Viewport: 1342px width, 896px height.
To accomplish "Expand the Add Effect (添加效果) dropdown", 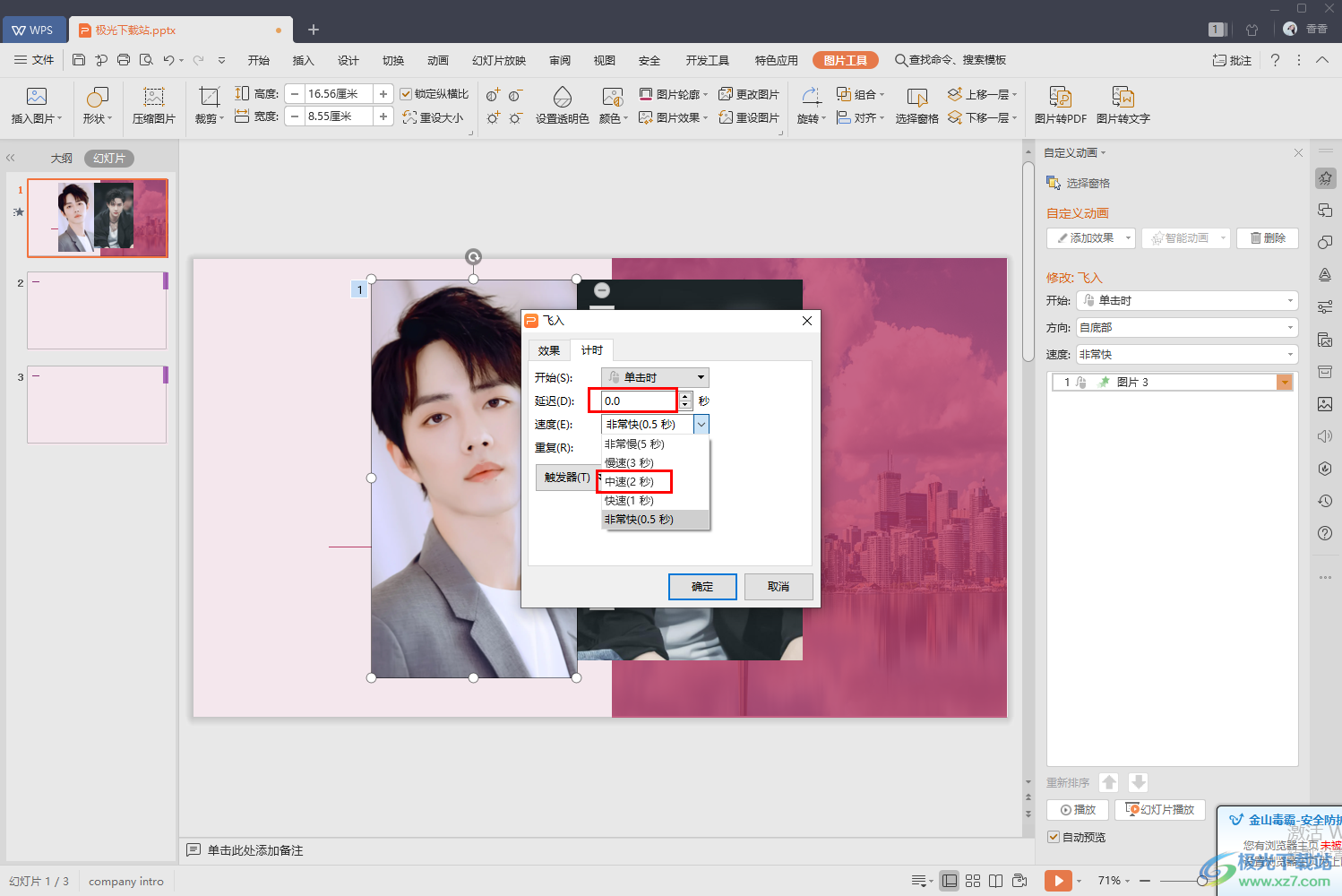I will (x=1128, y=238).
